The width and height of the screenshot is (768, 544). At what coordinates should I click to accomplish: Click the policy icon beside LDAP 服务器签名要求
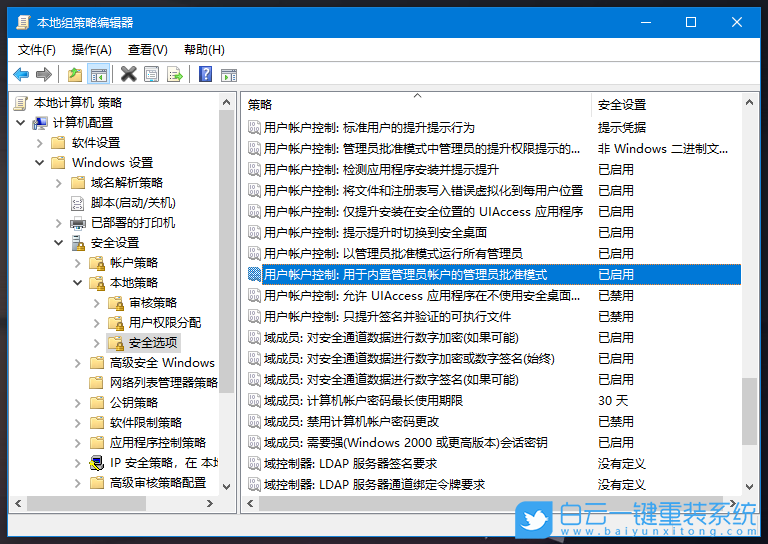tap(254, 464)
